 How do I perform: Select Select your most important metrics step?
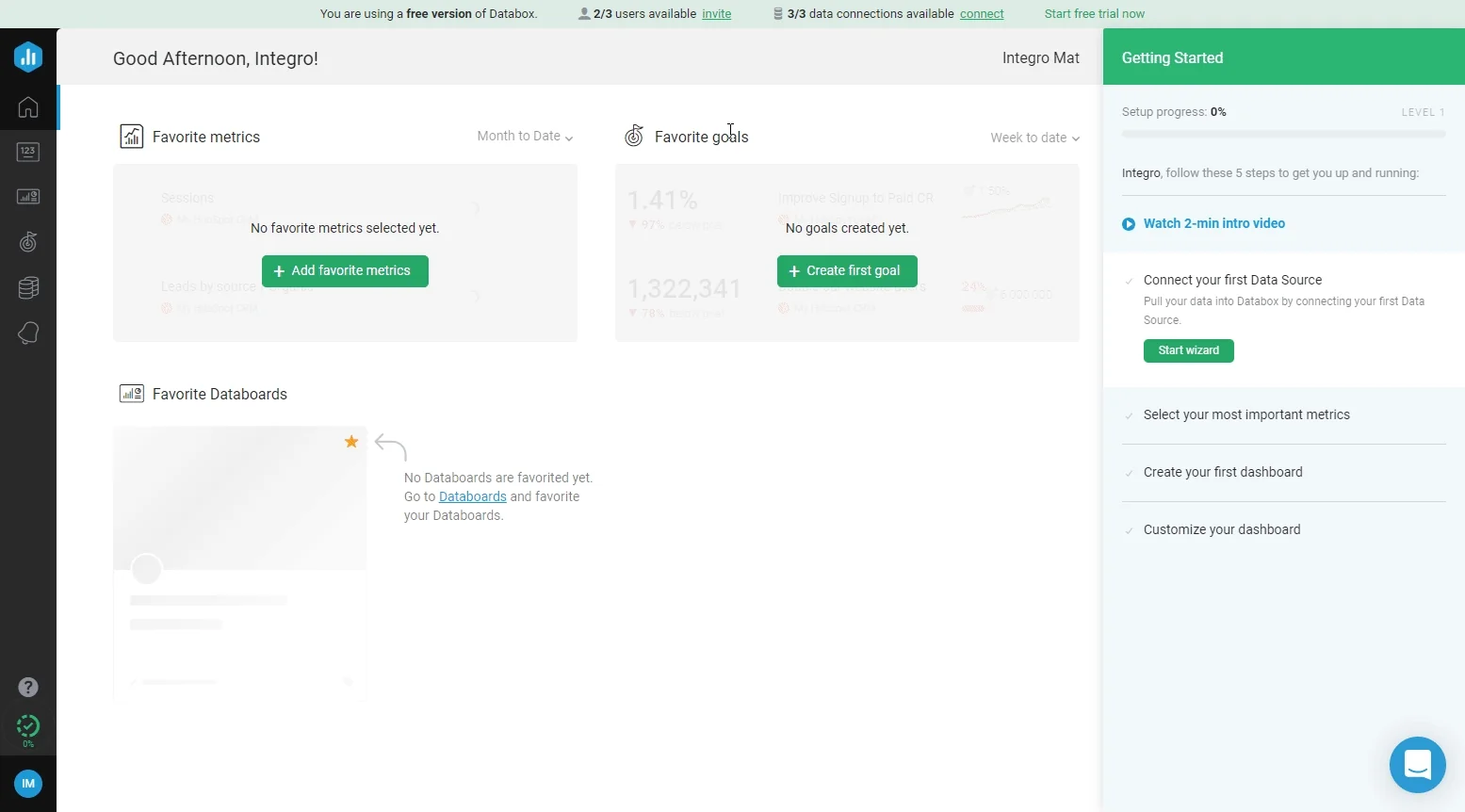point(1246,415)
